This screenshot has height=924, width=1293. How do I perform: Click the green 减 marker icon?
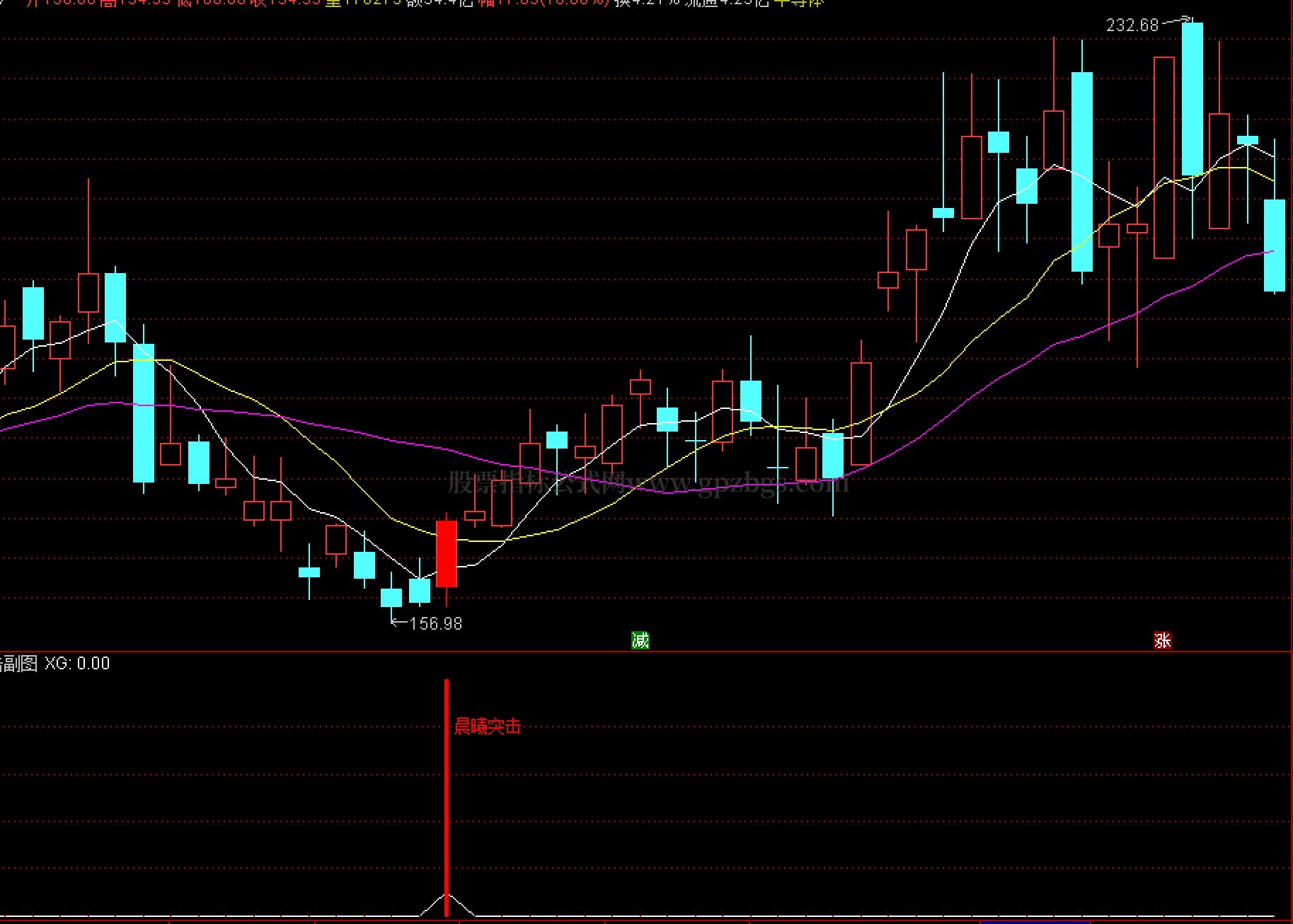coord(640,640)
